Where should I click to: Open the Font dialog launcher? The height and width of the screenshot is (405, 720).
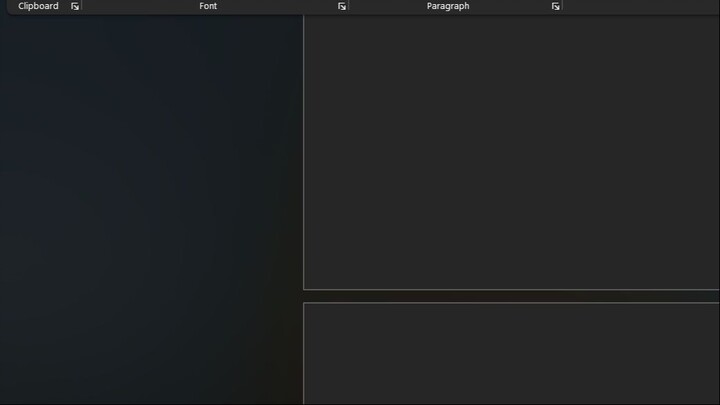pos(342,6)
